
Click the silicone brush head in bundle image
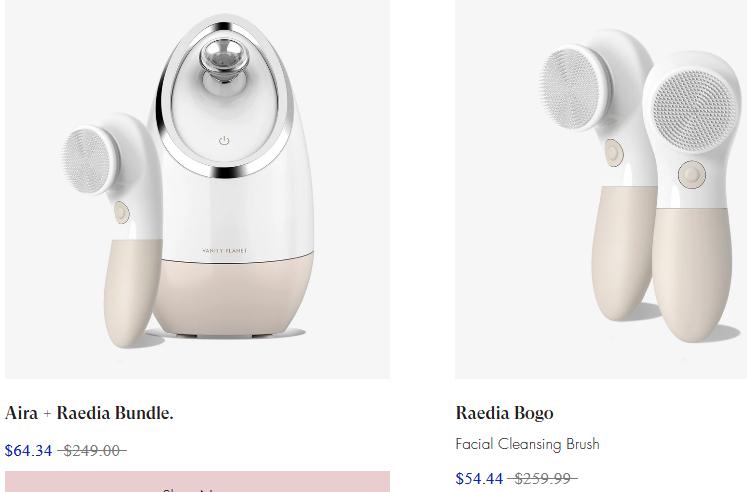coord(89,161)
